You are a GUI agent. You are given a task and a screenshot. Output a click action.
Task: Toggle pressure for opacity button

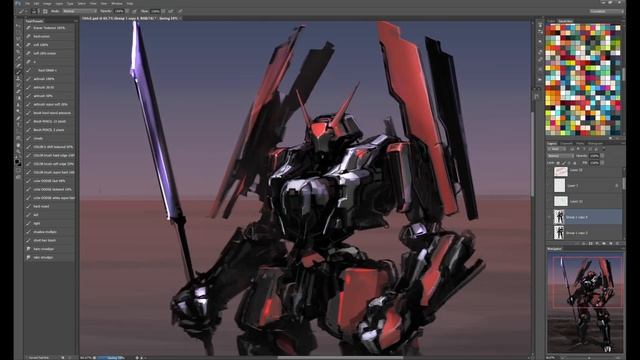point(134,11)
